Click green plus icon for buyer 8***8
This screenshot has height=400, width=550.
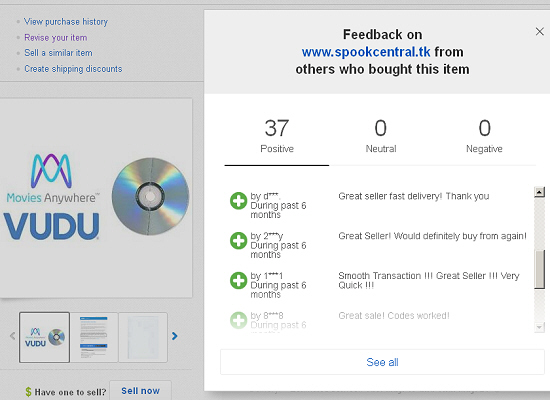click(239, 320)
